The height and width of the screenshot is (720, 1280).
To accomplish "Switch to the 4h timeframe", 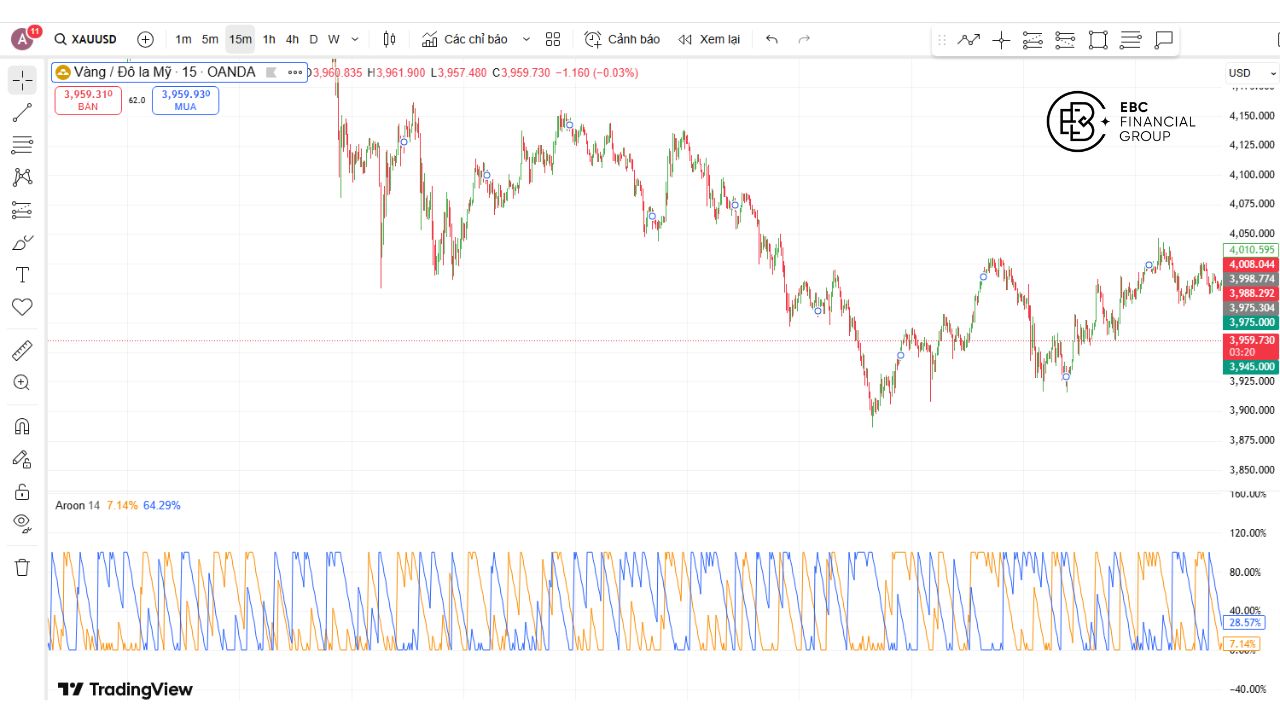I will coord(292,39).
